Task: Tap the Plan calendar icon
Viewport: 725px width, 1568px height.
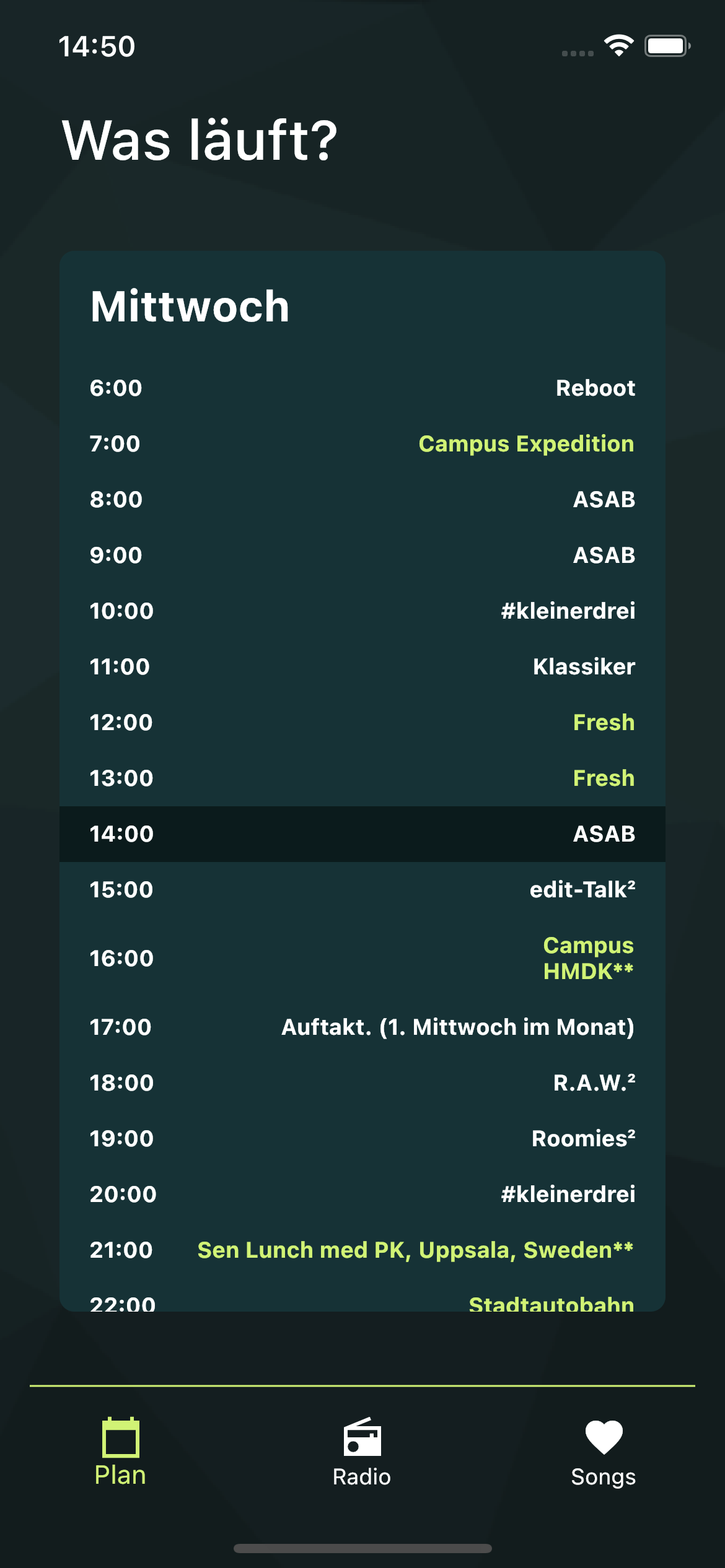Action: point(120,1437)
